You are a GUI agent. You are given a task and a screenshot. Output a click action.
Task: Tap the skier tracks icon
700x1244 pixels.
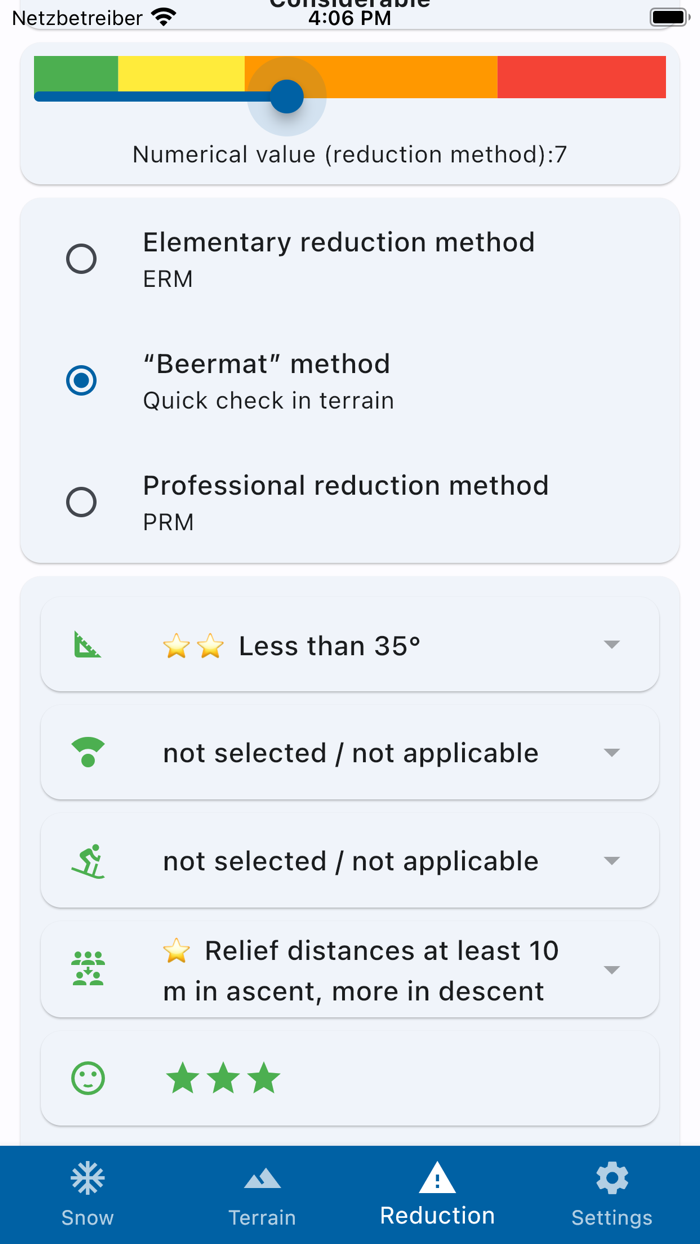(x=88, y=861)
